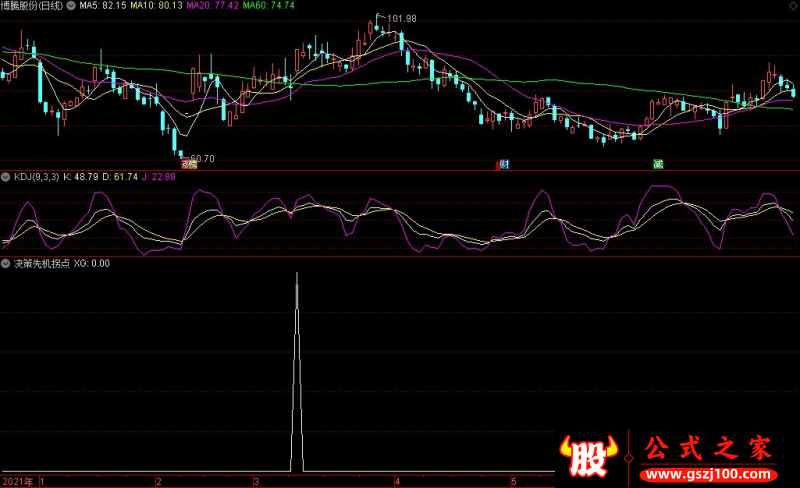Click the 2021年 timeline label
Screen dimensions: 800x488
coord(18,481)
